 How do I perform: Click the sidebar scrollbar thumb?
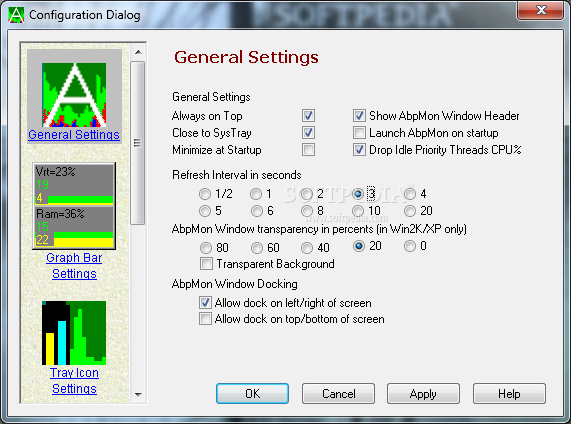tap(138, 143)
